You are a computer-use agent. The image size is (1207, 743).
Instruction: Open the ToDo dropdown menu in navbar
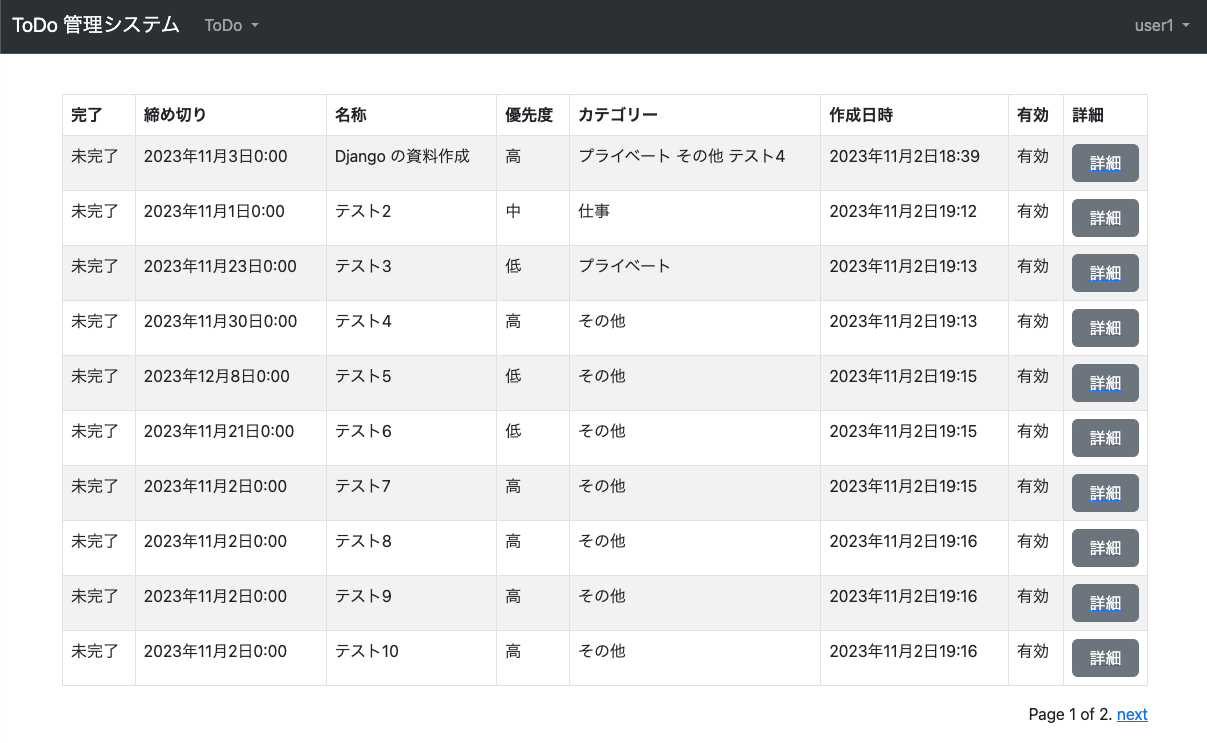click(x=231, y=25)
